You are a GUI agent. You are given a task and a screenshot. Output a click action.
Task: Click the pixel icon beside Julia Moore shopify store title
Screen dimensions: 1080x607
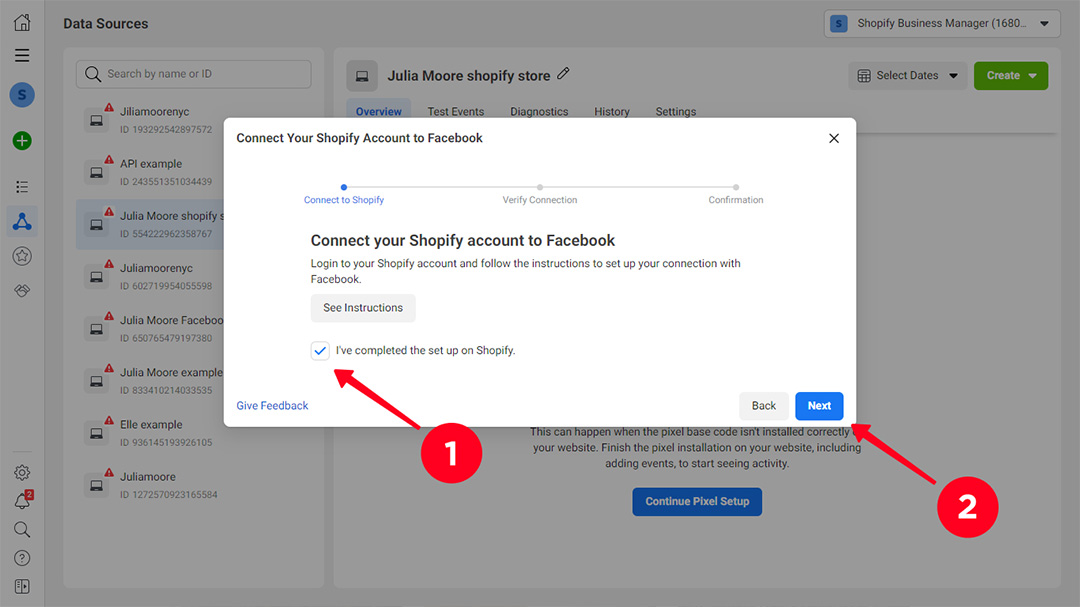pyautogui.click(x=362, y=76)
